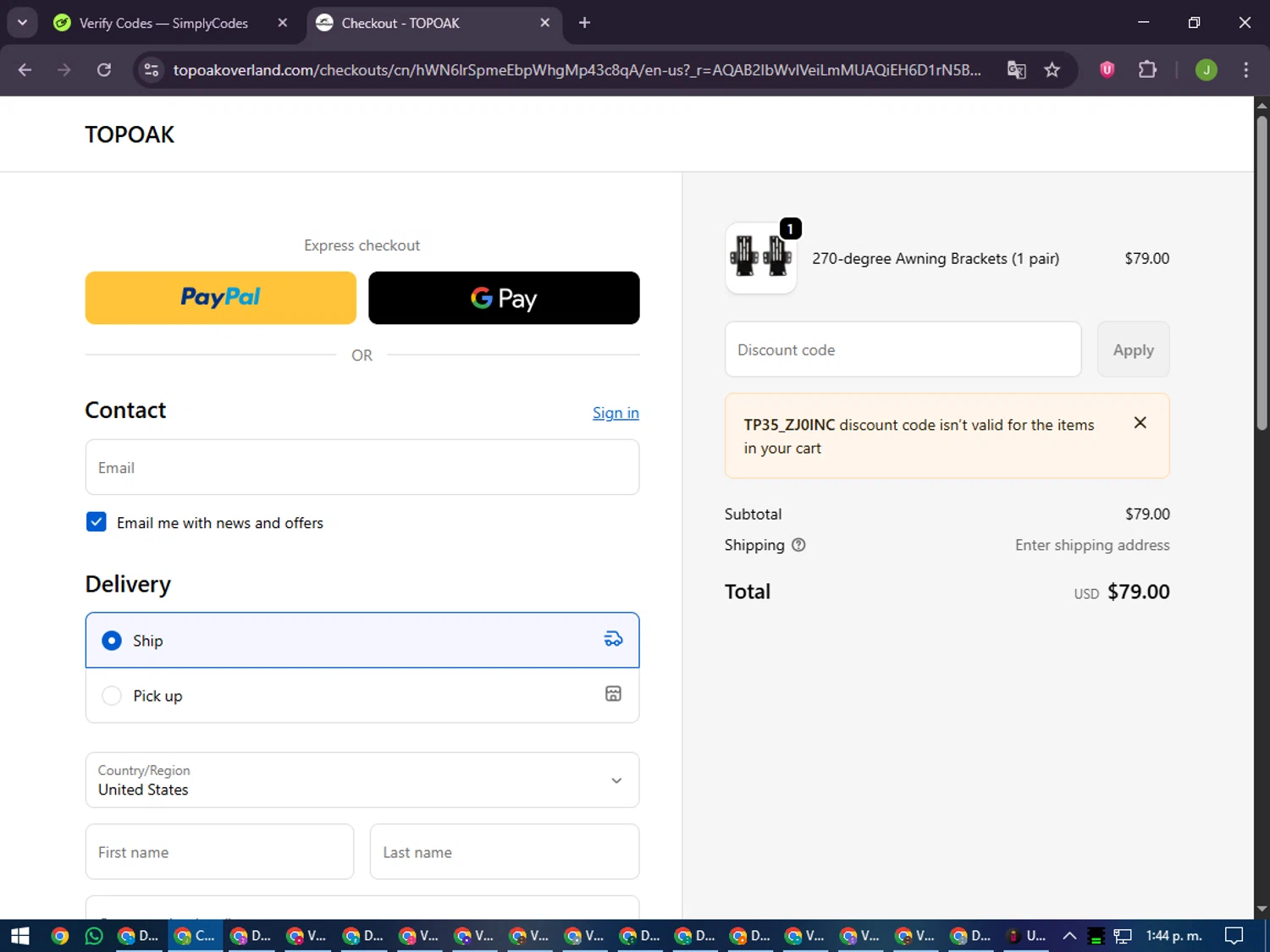Close the Checkout - TOPOAK tab

545,23
